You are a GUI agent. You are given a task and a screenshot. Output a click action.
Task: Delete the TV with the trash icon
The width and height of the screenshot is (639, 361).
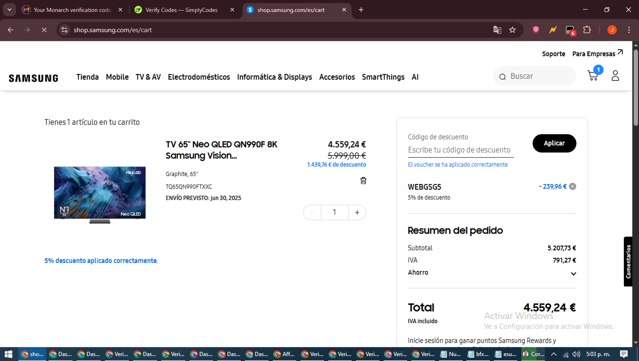tap(363, 180)
